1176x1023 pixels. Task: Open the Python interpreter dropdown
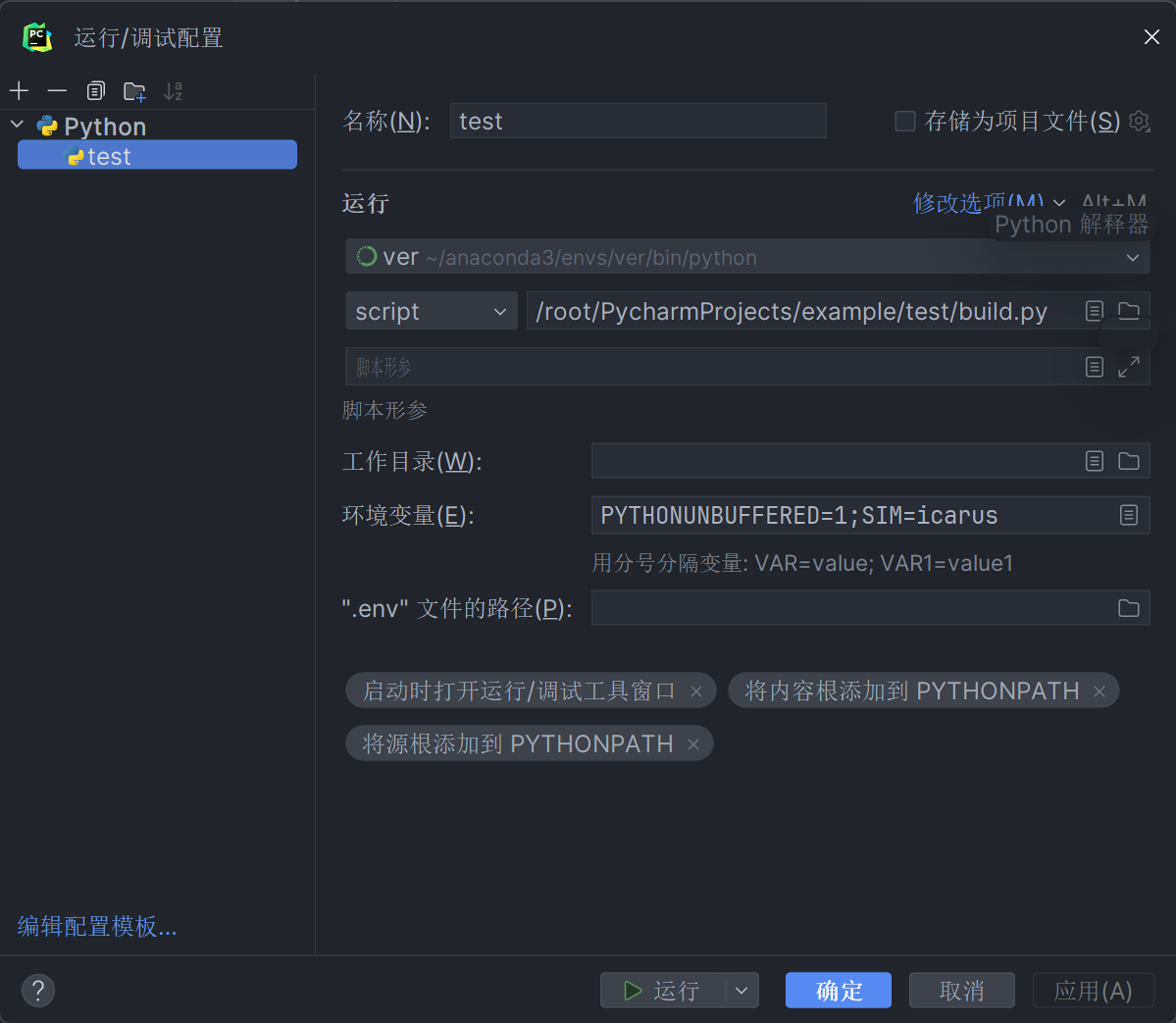(x=1133, y=257)
